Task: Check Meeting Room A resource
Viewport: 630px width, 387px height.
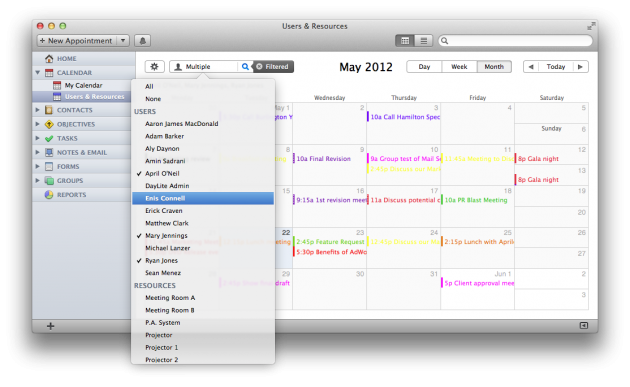Action: tap(203, 298)
